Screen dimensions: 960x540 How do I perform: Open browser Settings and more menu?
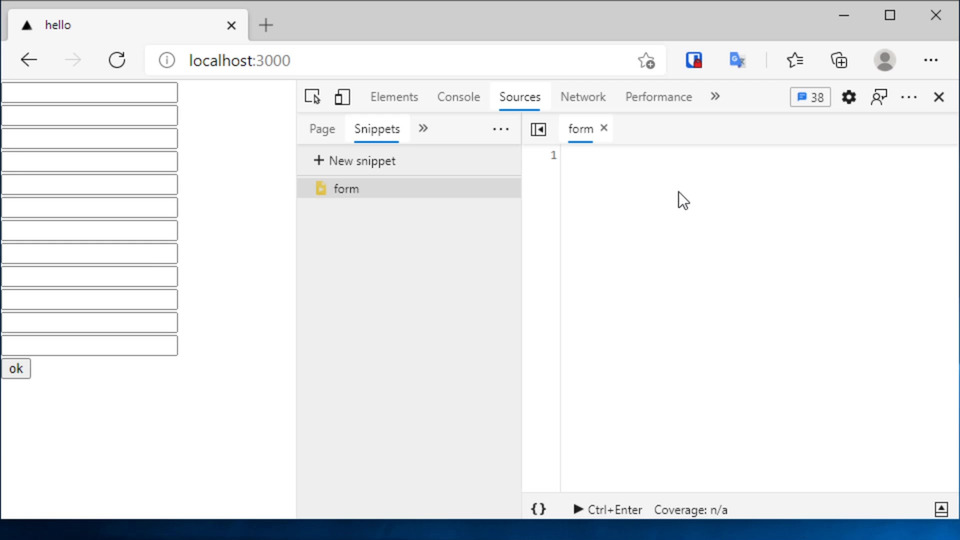931,60
